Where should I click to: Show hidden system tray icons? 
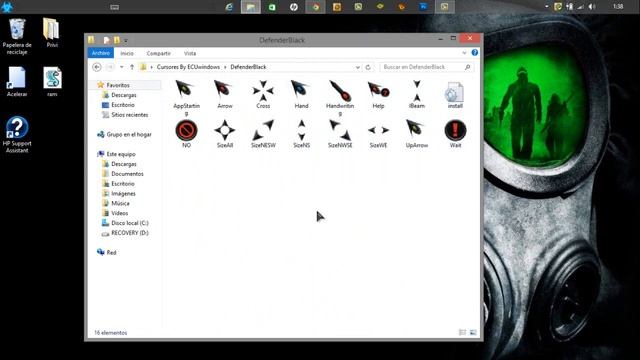click(547, 7)
